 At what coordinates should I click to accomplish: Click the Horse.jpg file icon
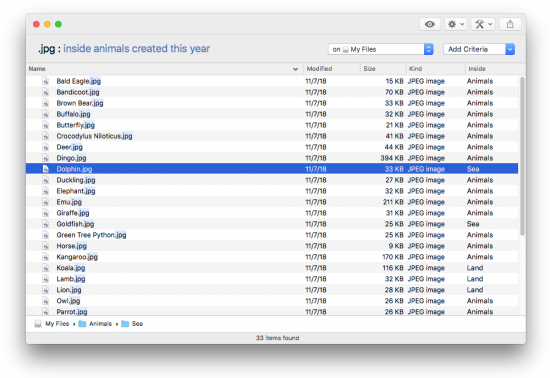(x=46, y=246)
